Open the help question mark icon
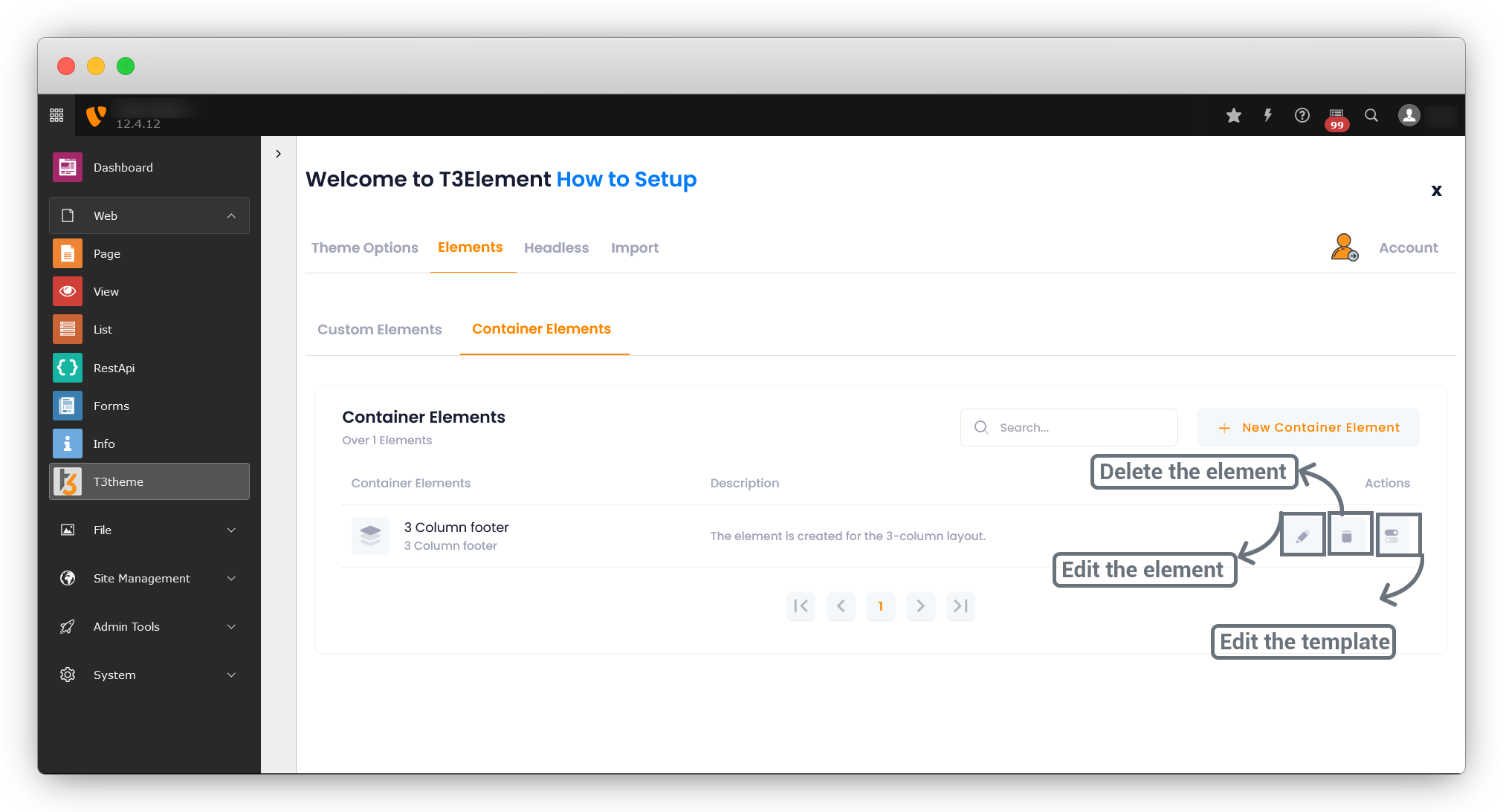1503x812 pixels. click(x=1302, y=115)
